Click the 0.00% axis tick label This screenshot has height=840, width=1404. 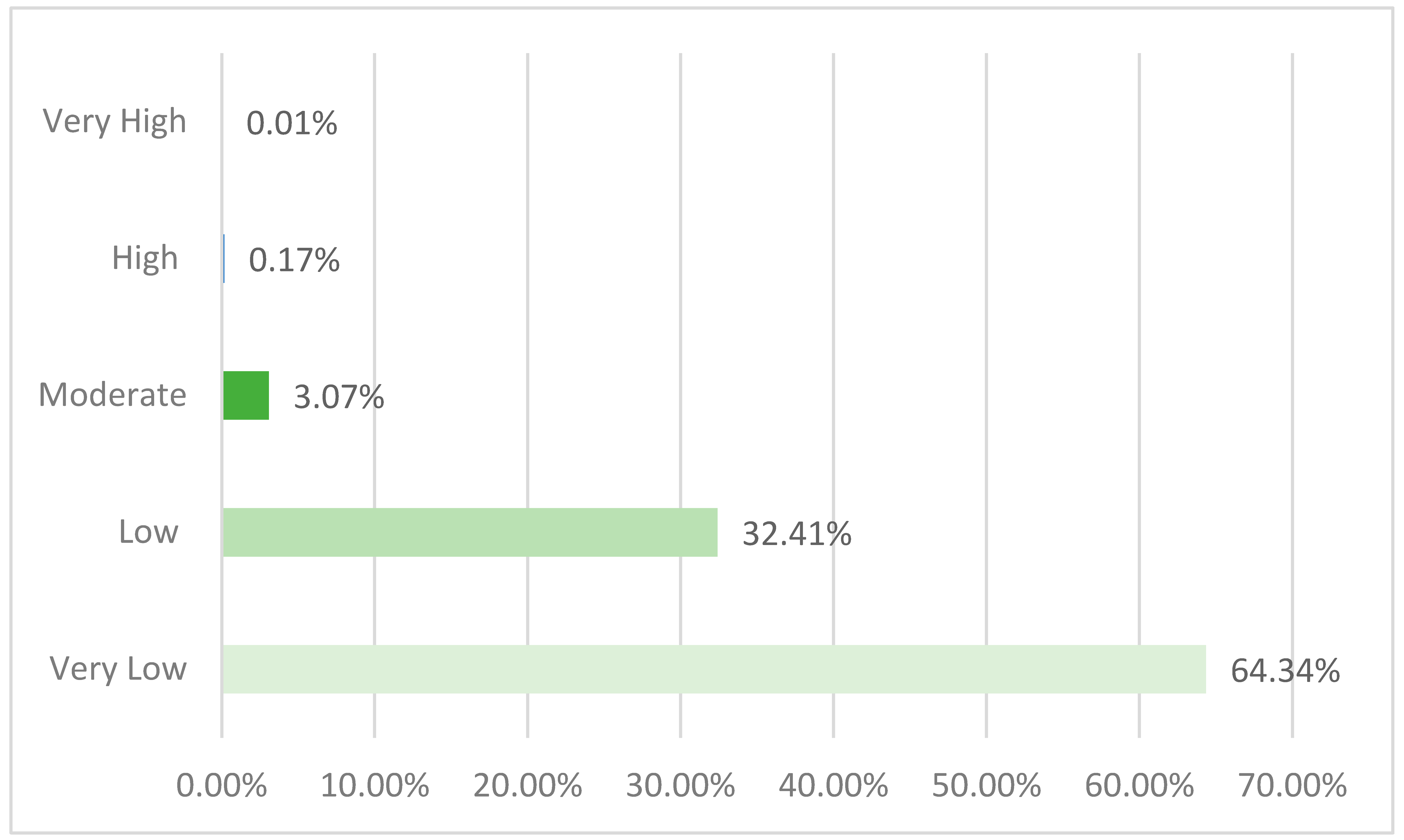221,786
